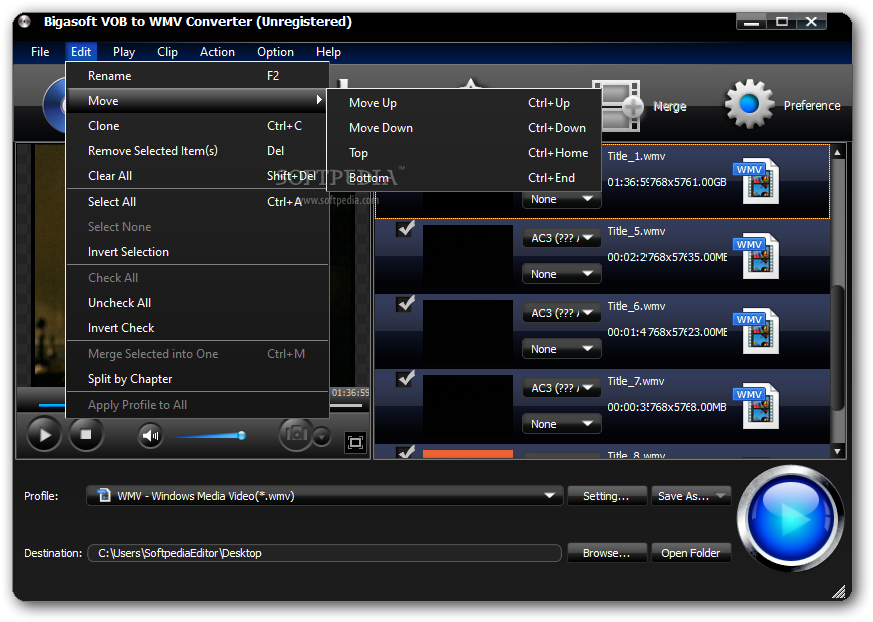Image resolution: width=873 pixels, height=622 pixels.
Task: Click WMV file icon for Title_1.wmv
Action: [757, 181]
